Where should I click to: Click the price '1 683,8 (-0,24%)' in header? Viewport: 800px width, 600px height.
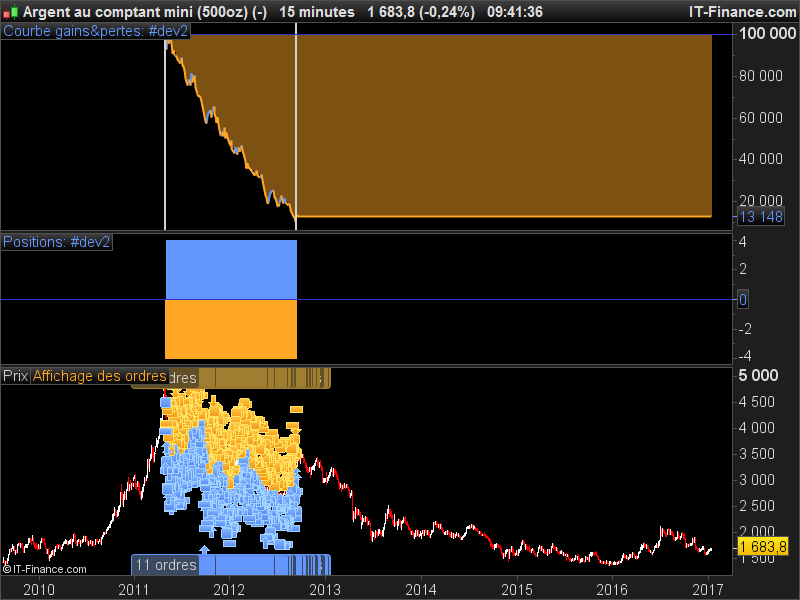421,12
